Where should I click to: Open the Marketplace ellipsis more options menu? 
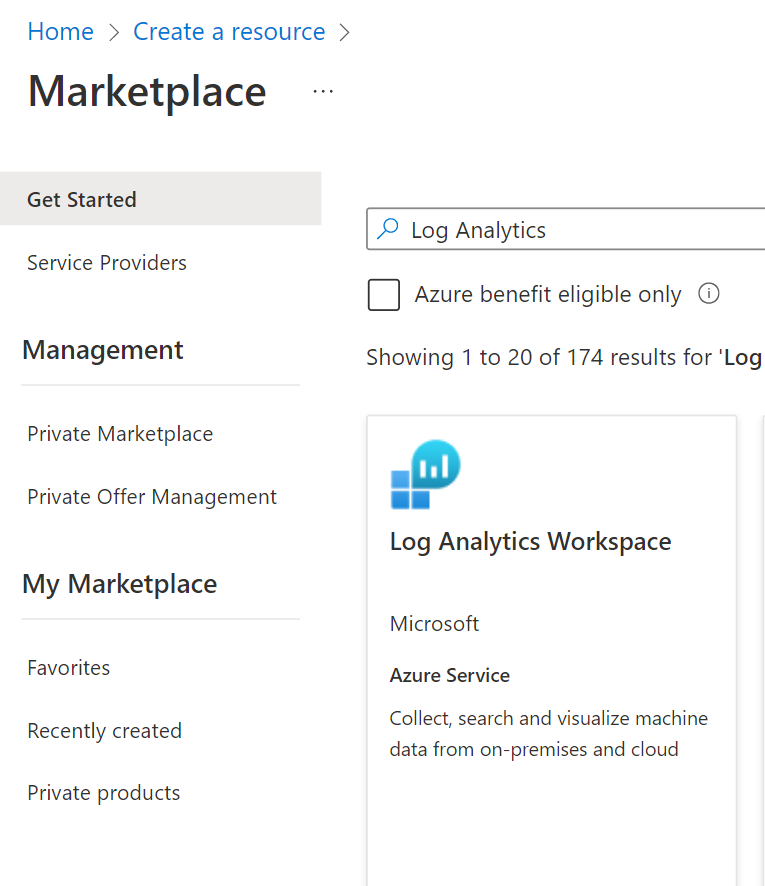click(x=322, y=91)
